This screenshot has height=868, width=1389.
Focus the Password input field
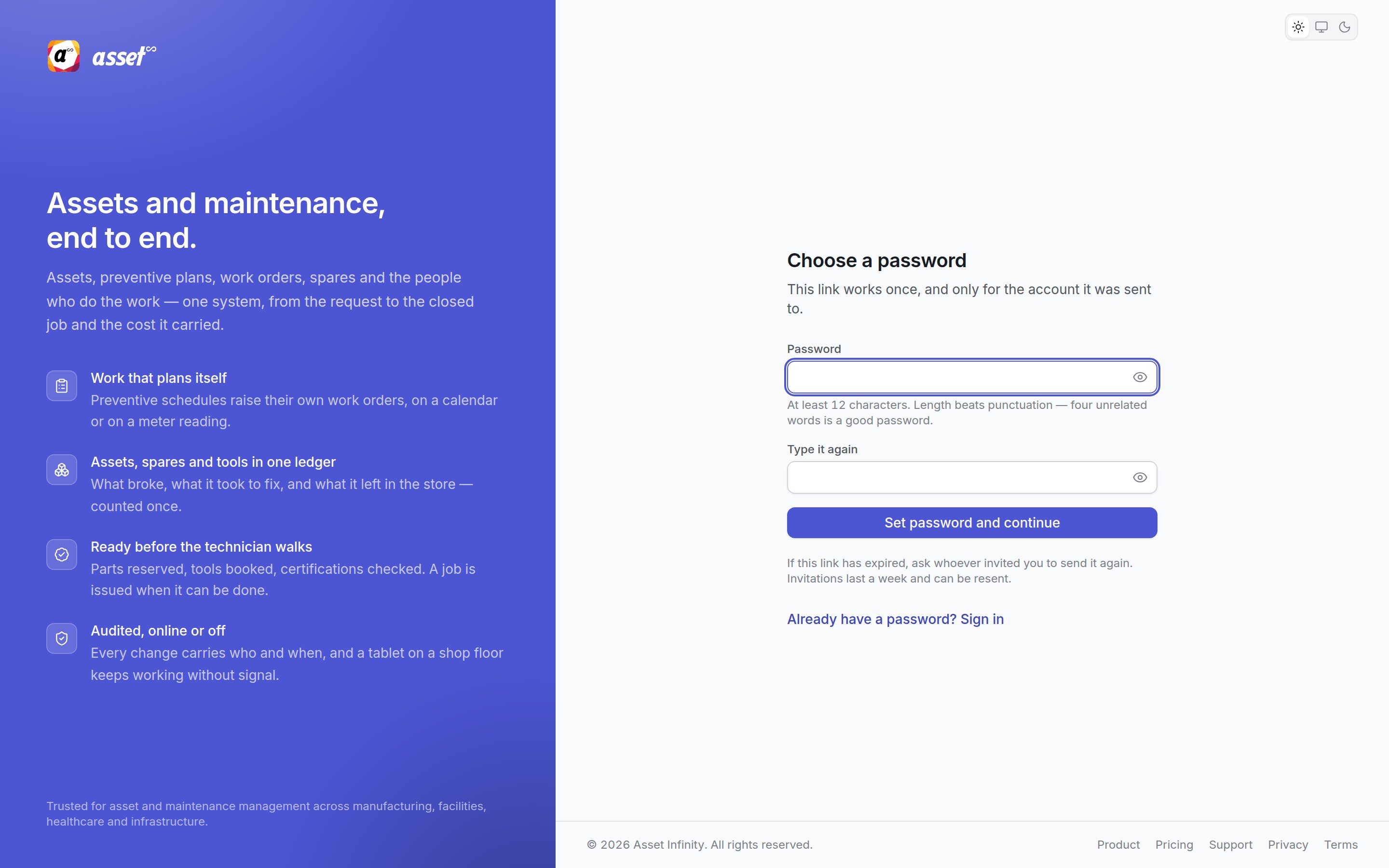click(972, 377)
